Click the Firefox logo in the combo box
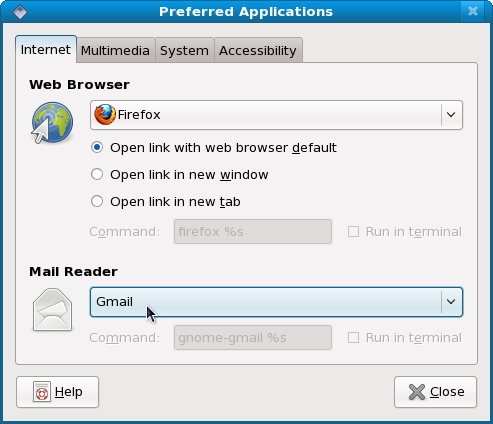 click(105, 114)
